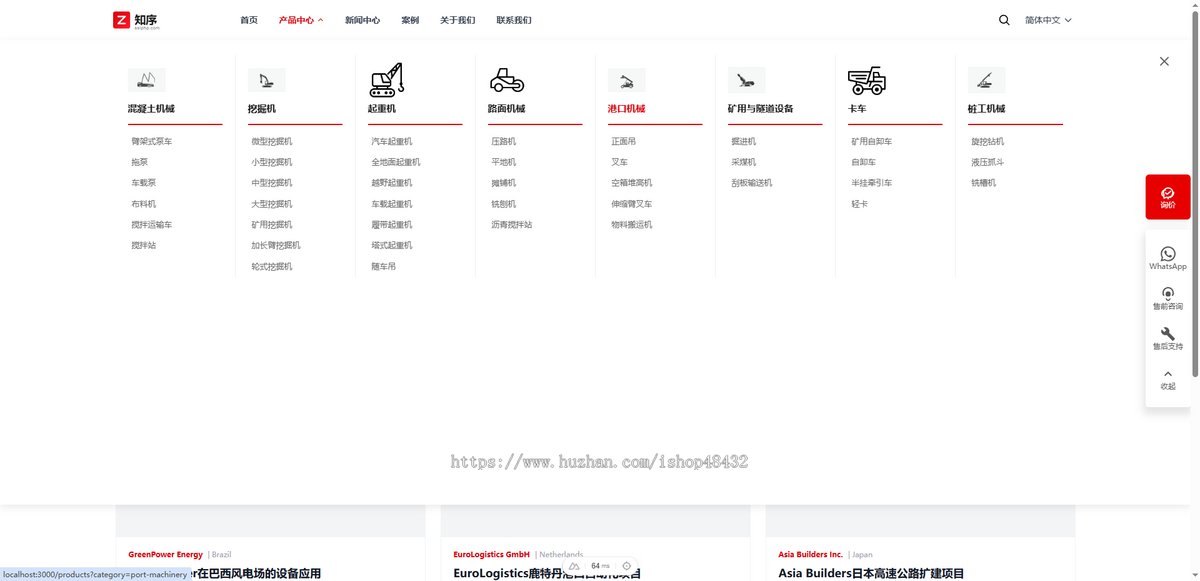This screenshot has height=581, width=1200.
Task: Open 平地机 under road machinery
Action: click(503, 162)
